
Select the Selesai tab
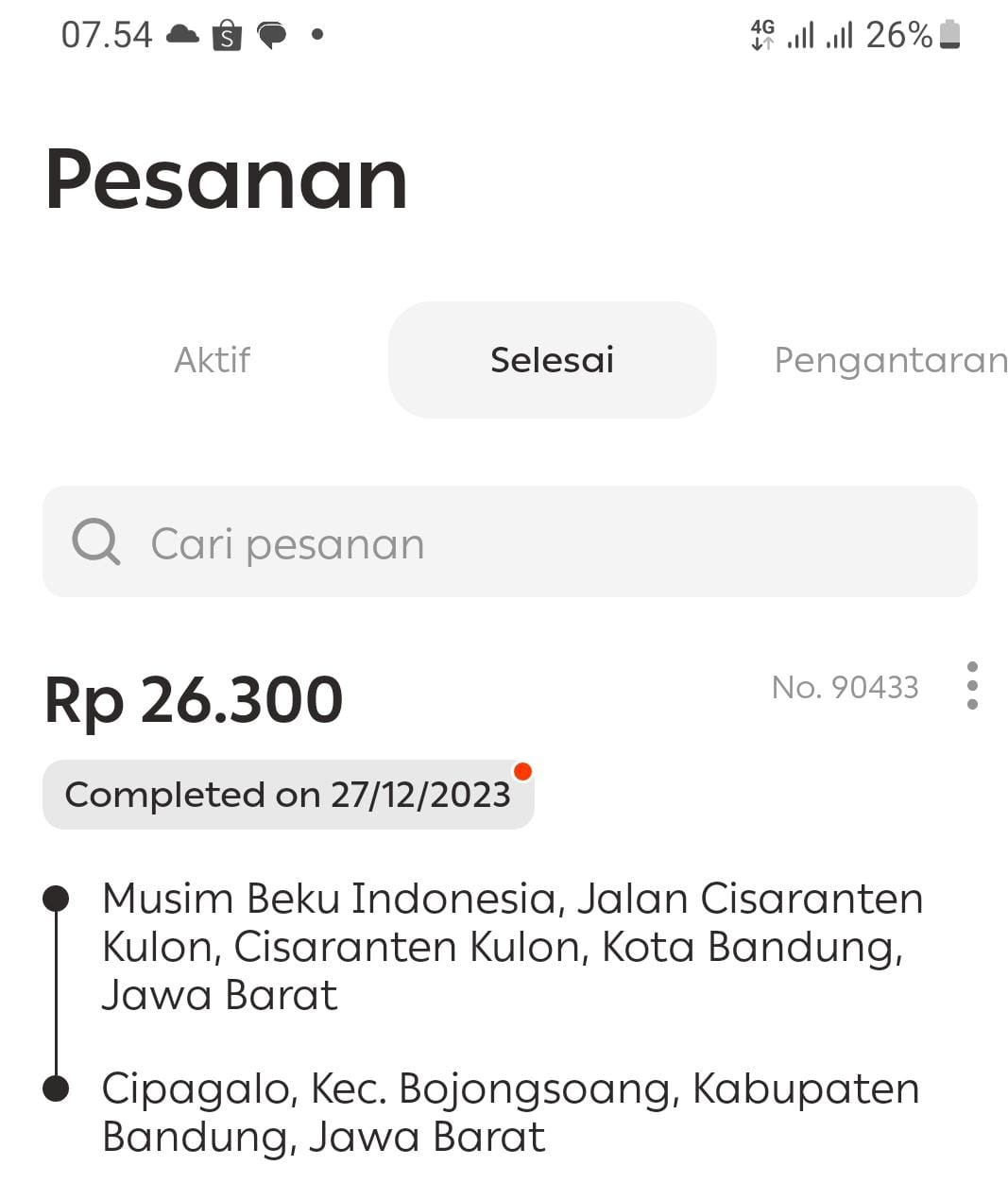pyautogui.click(x=552, y=360)
